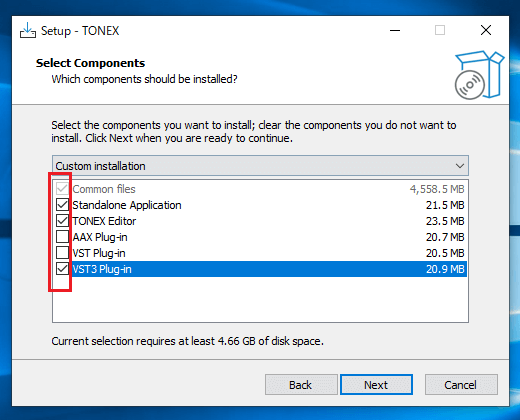Enable the VST Plug-in checkbox
Viewport: 520px width, 420px height.
[62, 253]
